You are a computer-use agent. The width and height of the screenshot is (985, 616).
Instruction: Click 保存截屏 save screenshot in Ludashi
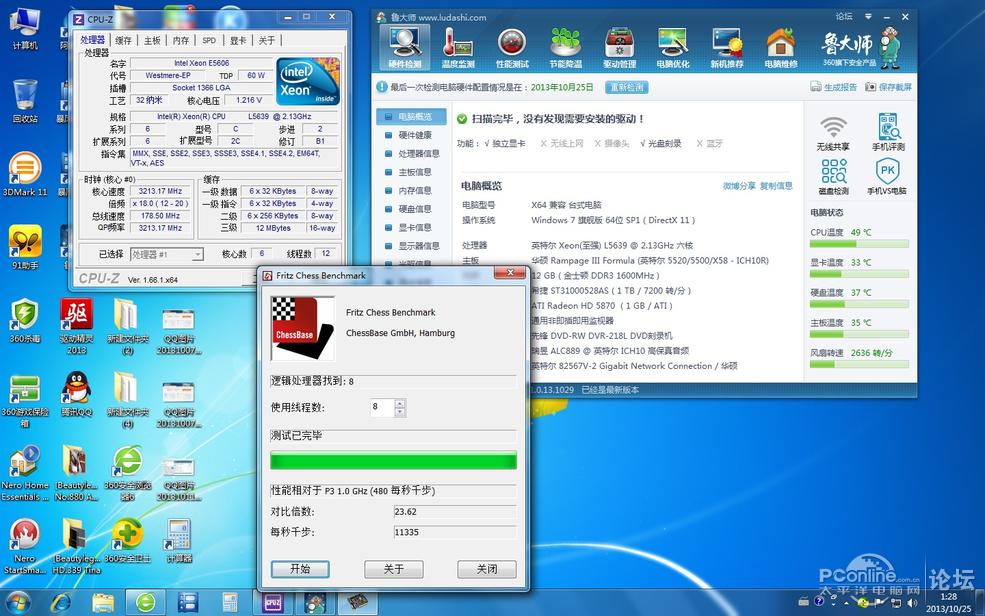(x=888, y=87)
